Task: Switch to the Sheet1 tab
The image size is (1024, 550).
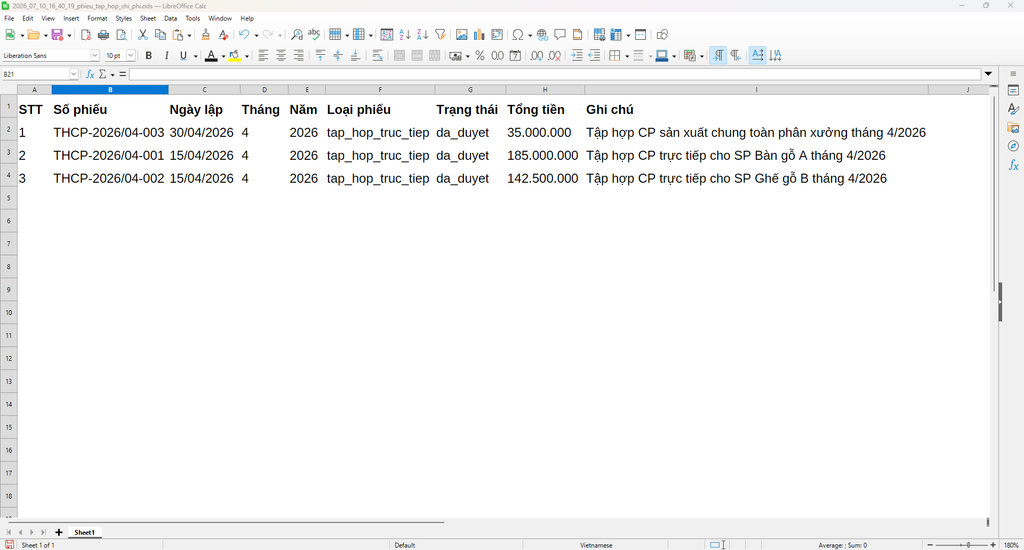Action: 84,532
